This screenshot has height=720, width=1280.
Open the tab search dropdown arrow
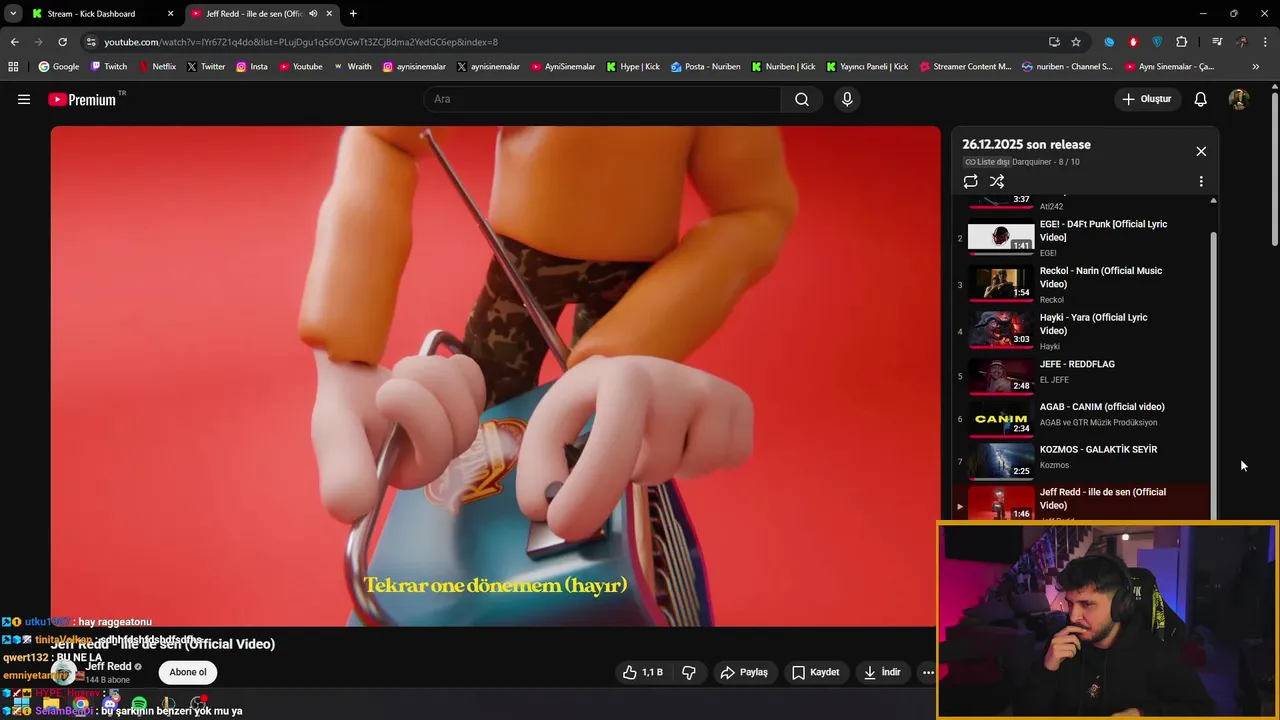pyautogui.click(x=13, y=14)
